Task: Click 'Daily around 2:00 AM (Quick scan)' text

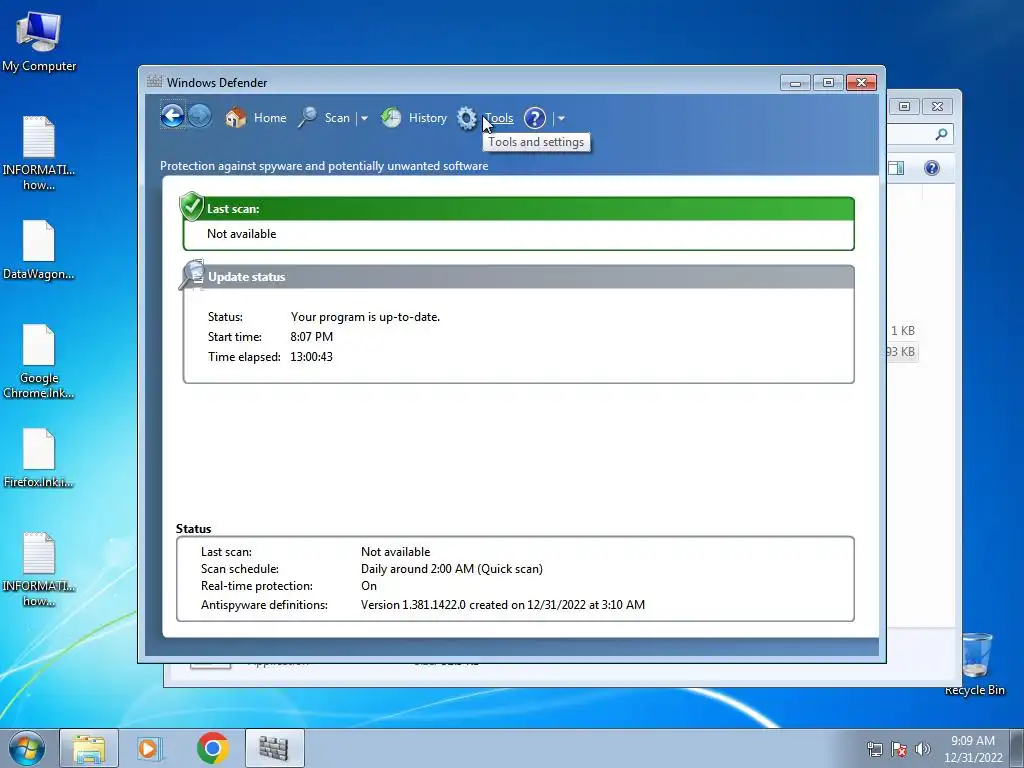Action: 452,569
